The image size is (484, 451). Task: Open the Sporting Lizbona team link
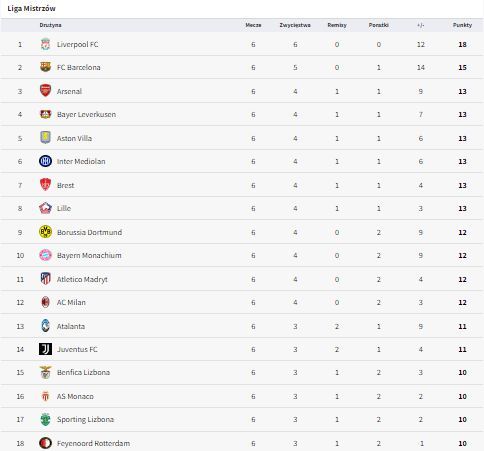point(85,419)
